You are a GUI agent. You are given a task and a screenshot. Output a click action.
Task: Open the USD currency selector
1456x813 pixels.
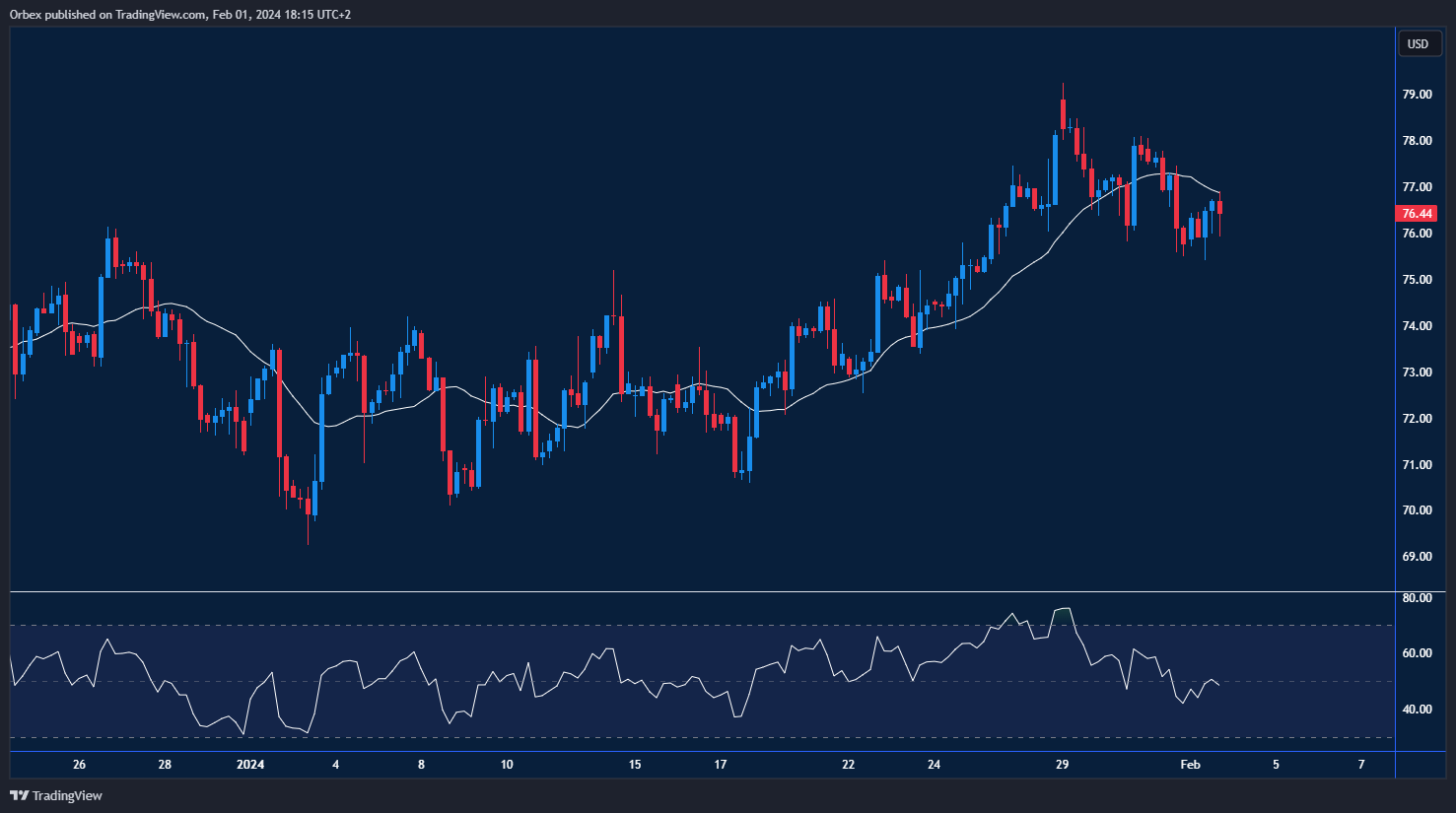tap(1418, 43)
